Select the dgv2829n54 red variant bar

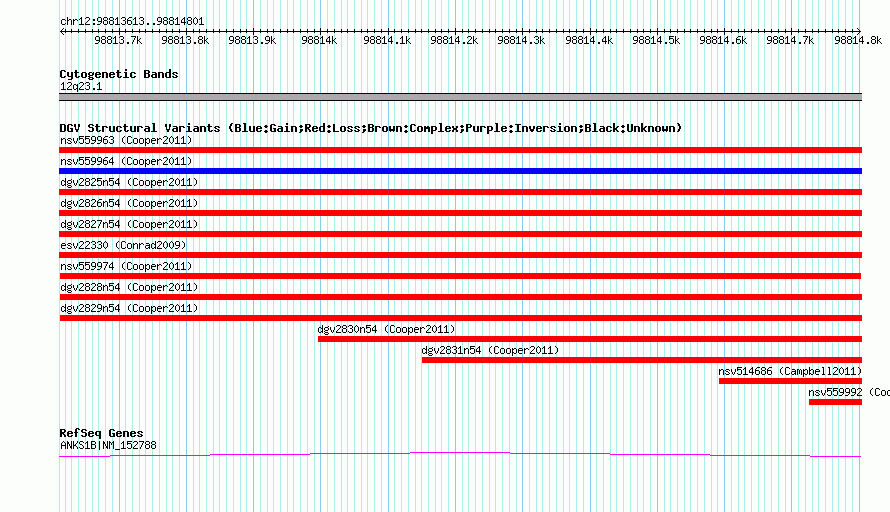click(460, 318)
